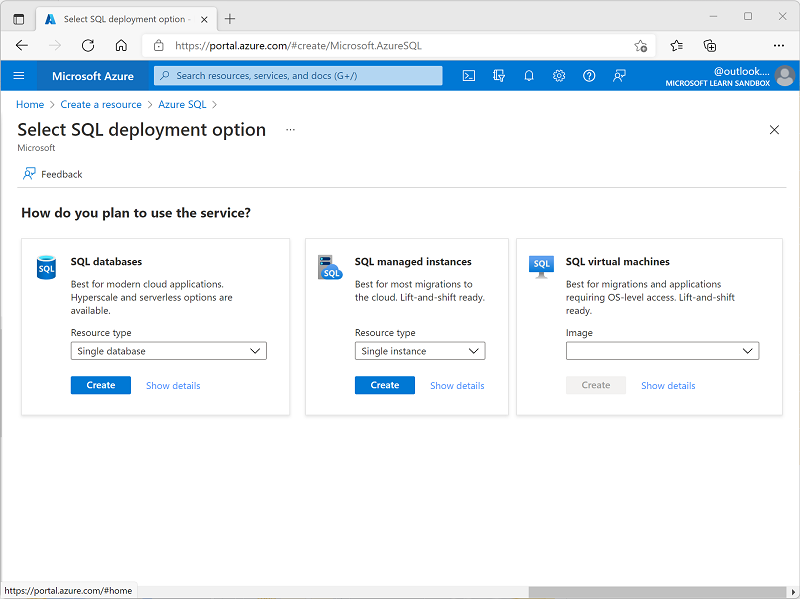
Task: Click the SQL managed instances icon
Action: [330, 267]
